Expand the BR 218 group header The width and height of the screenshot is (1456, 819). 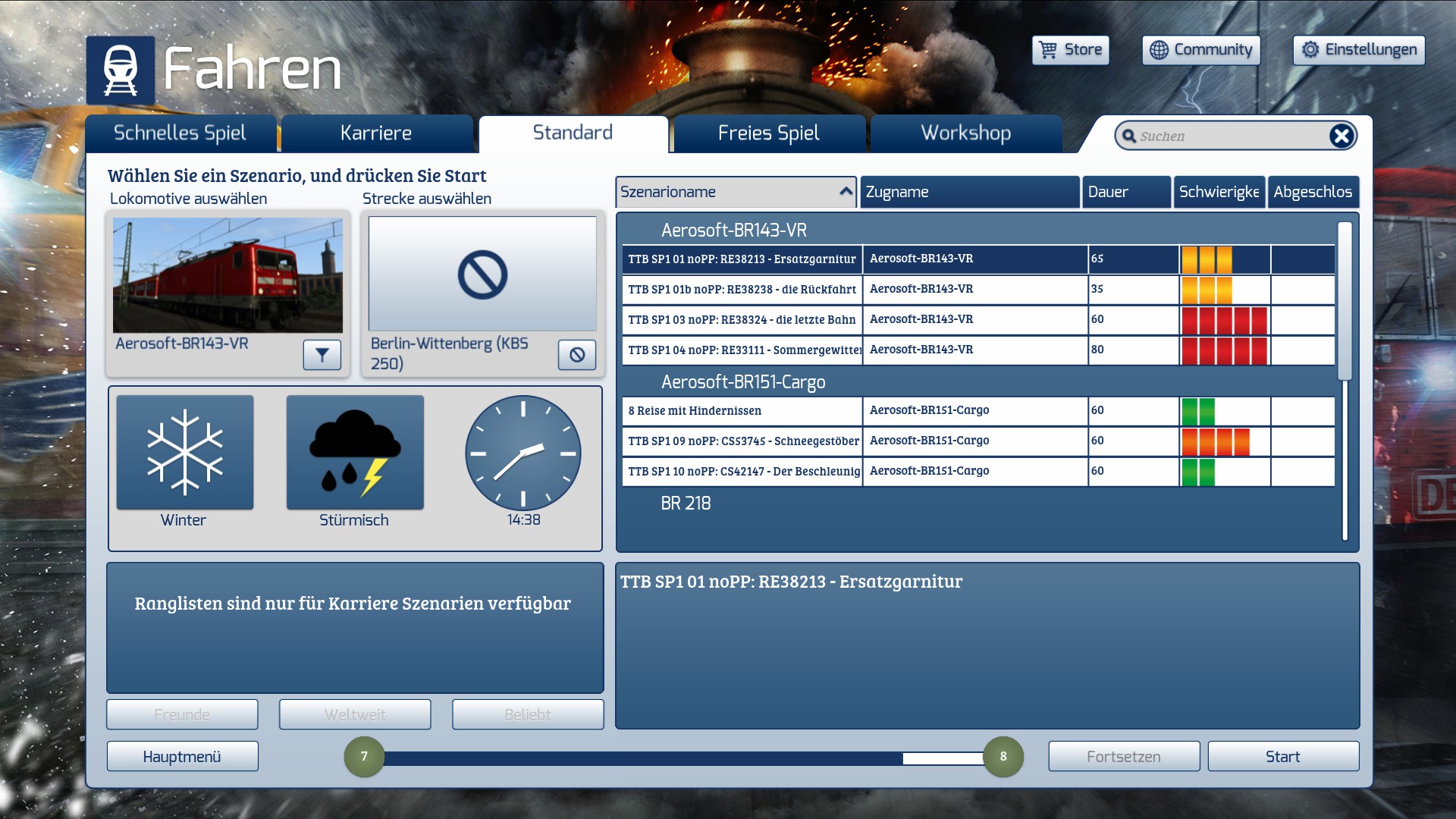(x=686, y=503)
